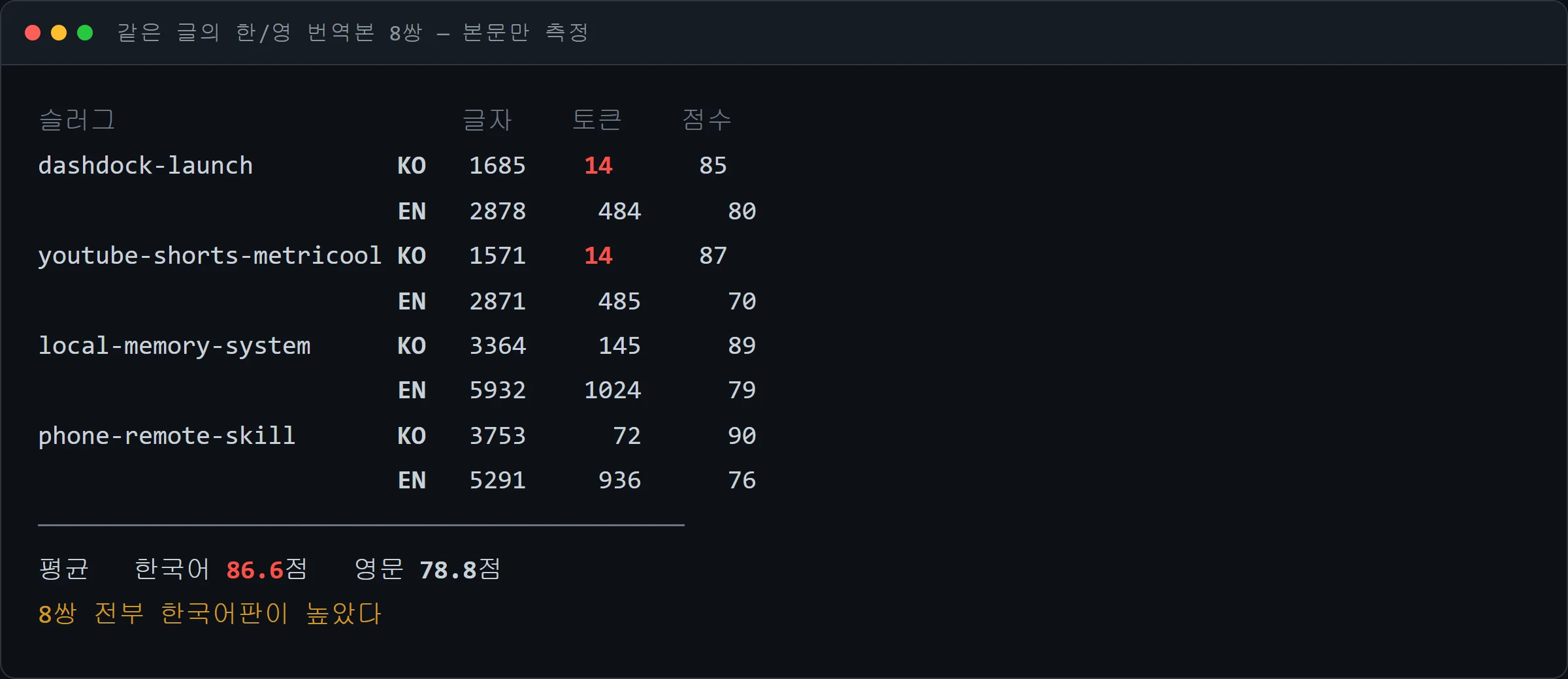The image size is (1568, 679).
Task: Click the 글자 column header
Action: 487,120
